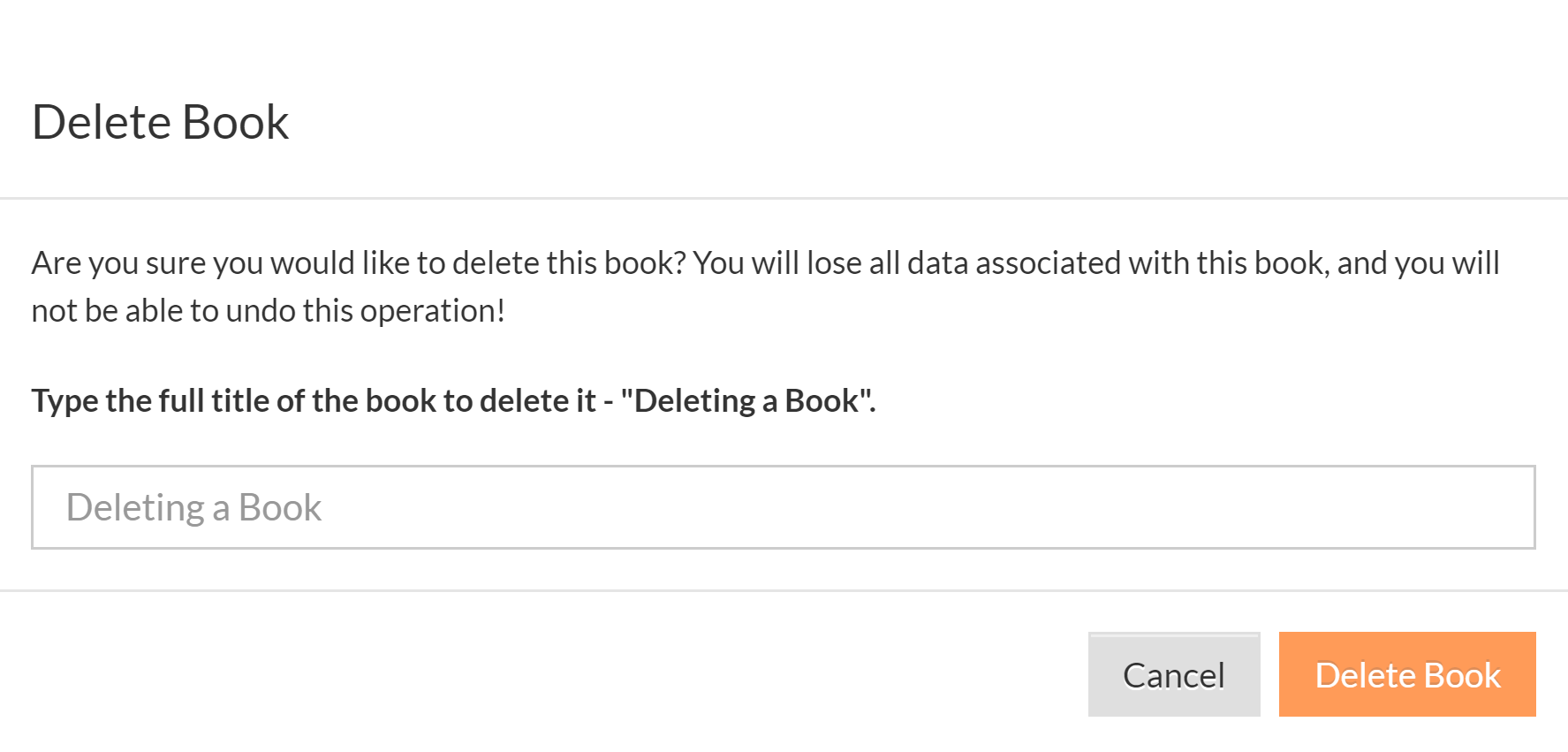Click the Cancel button
The height and width of the screenshot is (752, 1568).
pyautogui.click(x=1173, y=674)
